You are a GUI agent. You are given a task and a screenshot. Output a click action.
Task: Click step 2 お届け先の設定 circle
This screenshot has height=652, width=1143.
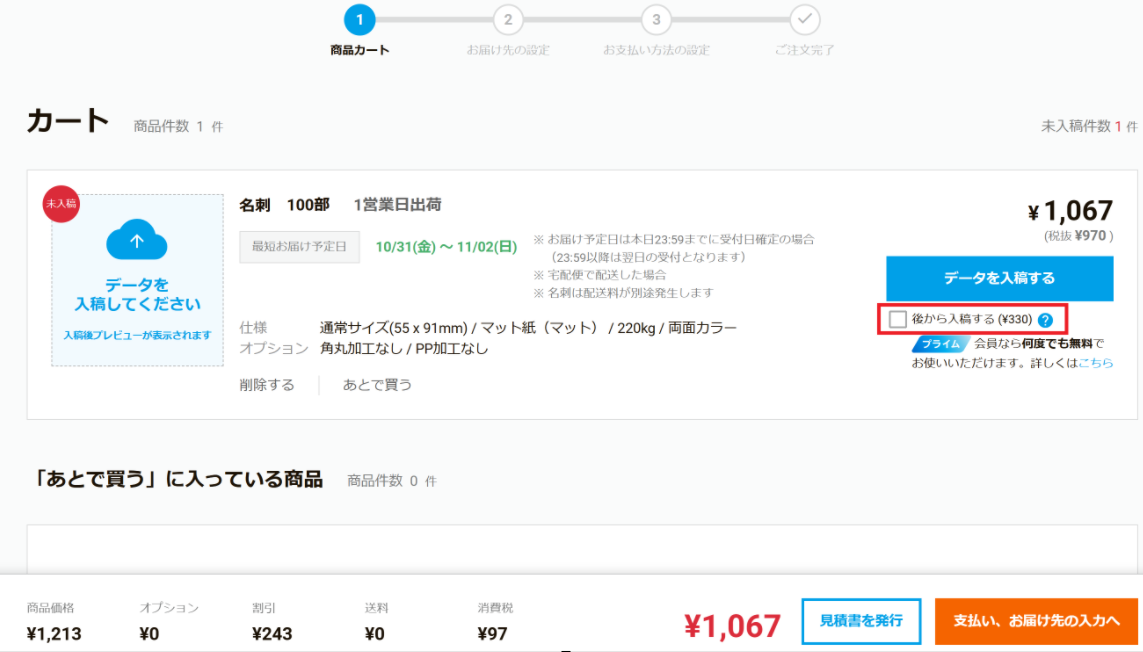coord(508,19)
